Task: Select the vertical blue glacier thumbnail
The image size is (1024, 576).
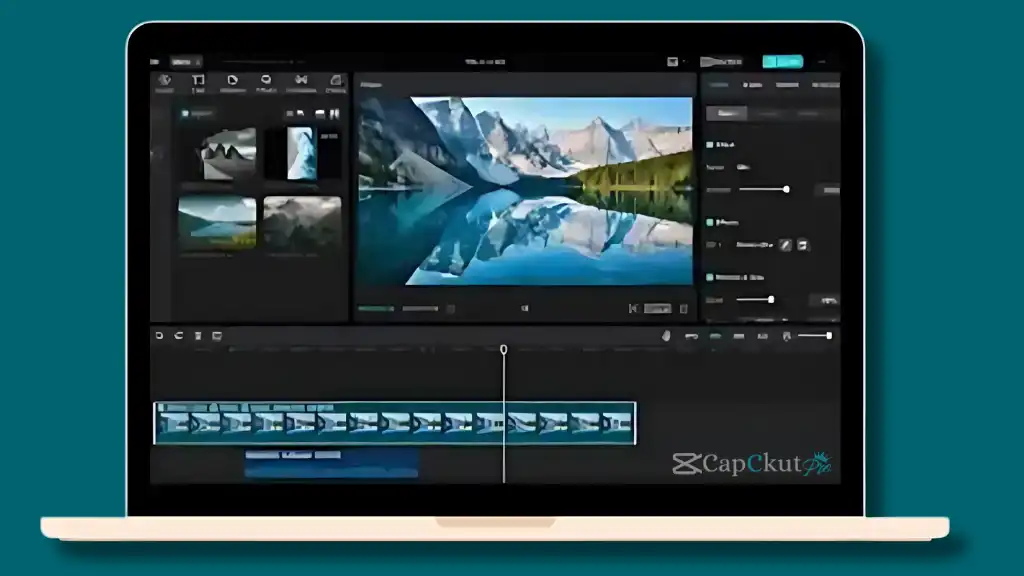Action: (302, 153)
